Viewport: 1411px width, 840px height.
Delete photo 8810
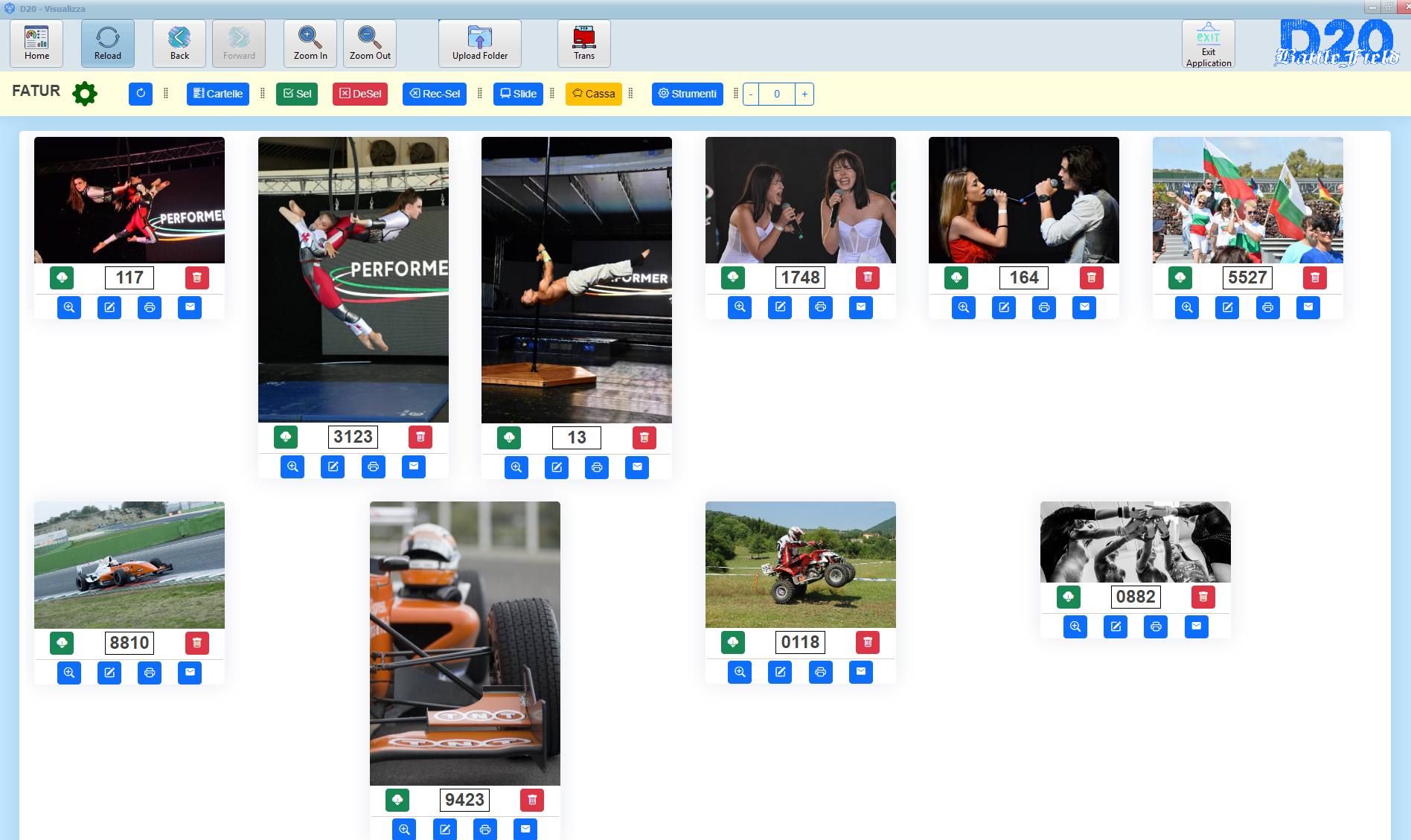tap(197, 643)
